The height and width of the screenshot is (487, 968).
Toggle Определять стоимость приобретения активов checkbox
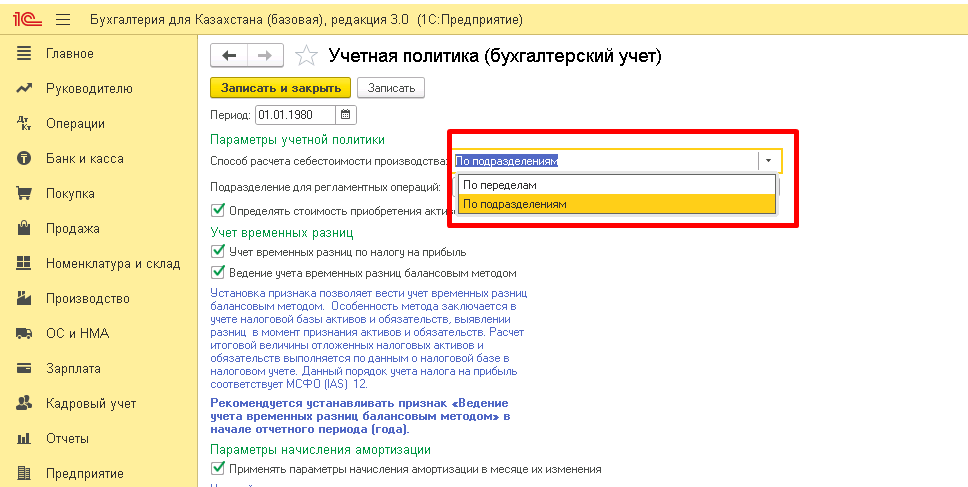pos(218,210)
